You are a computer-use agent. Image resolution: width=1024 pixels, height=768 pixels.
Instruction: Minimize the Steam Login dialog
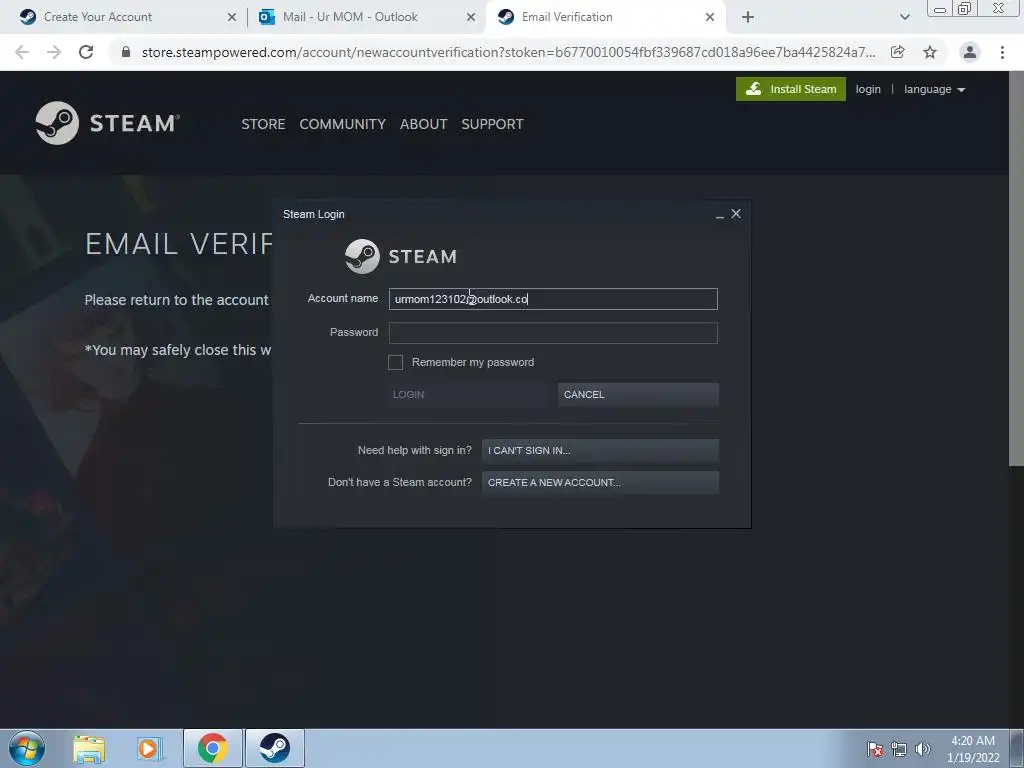[x=720, y=215]
